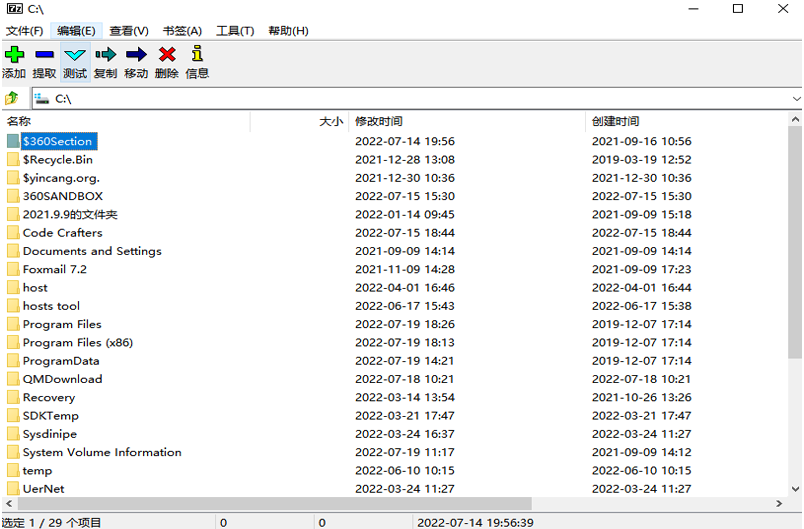Select the hosts tool folder name
The width and height of the screenshot is (804, 529).
click(x=51, y=306)
